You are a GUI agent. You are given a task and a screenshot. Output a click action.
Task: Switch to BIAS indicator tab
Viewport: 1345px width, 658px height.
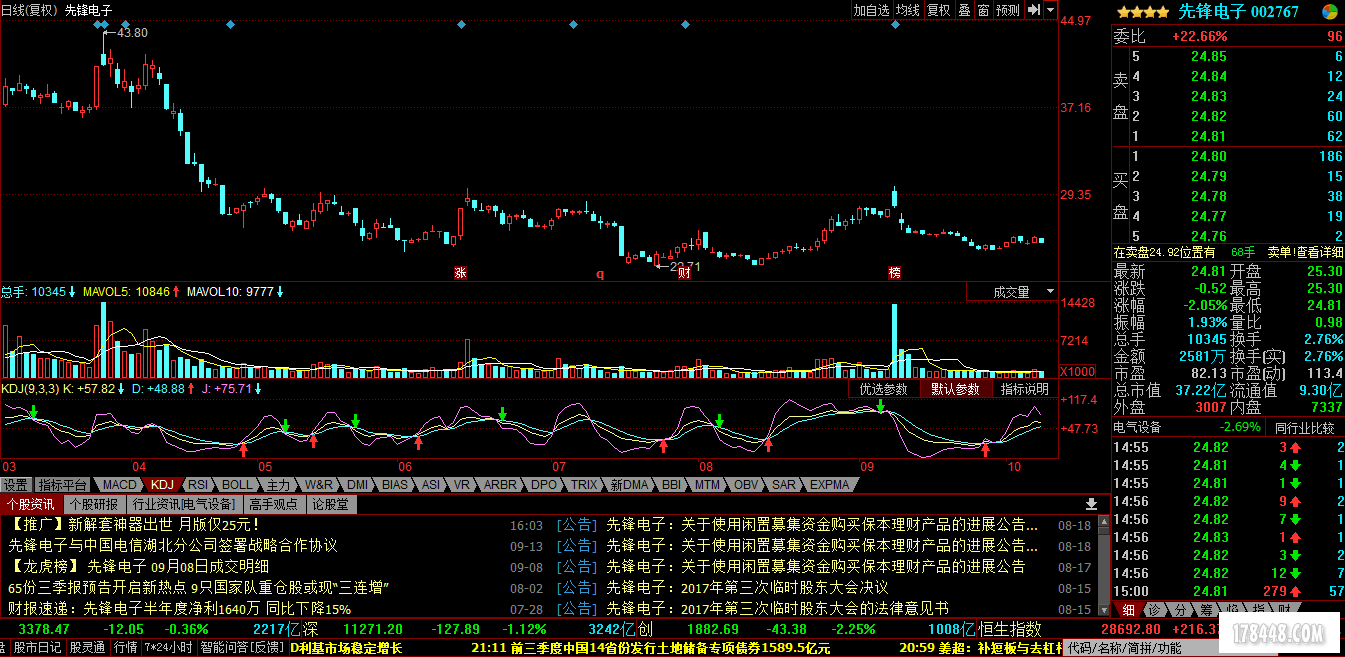[x=395, y=485]
